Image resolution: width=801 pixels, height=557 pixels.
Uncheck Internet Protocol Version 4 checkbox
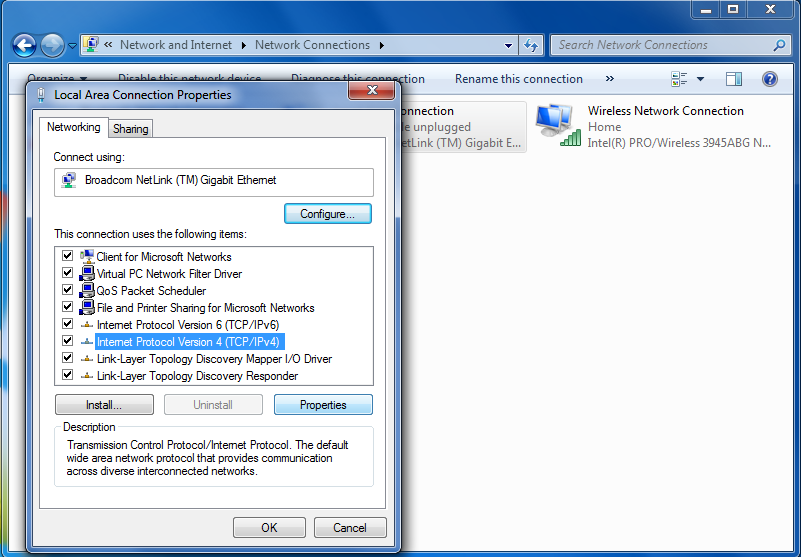tap(67, 340)
